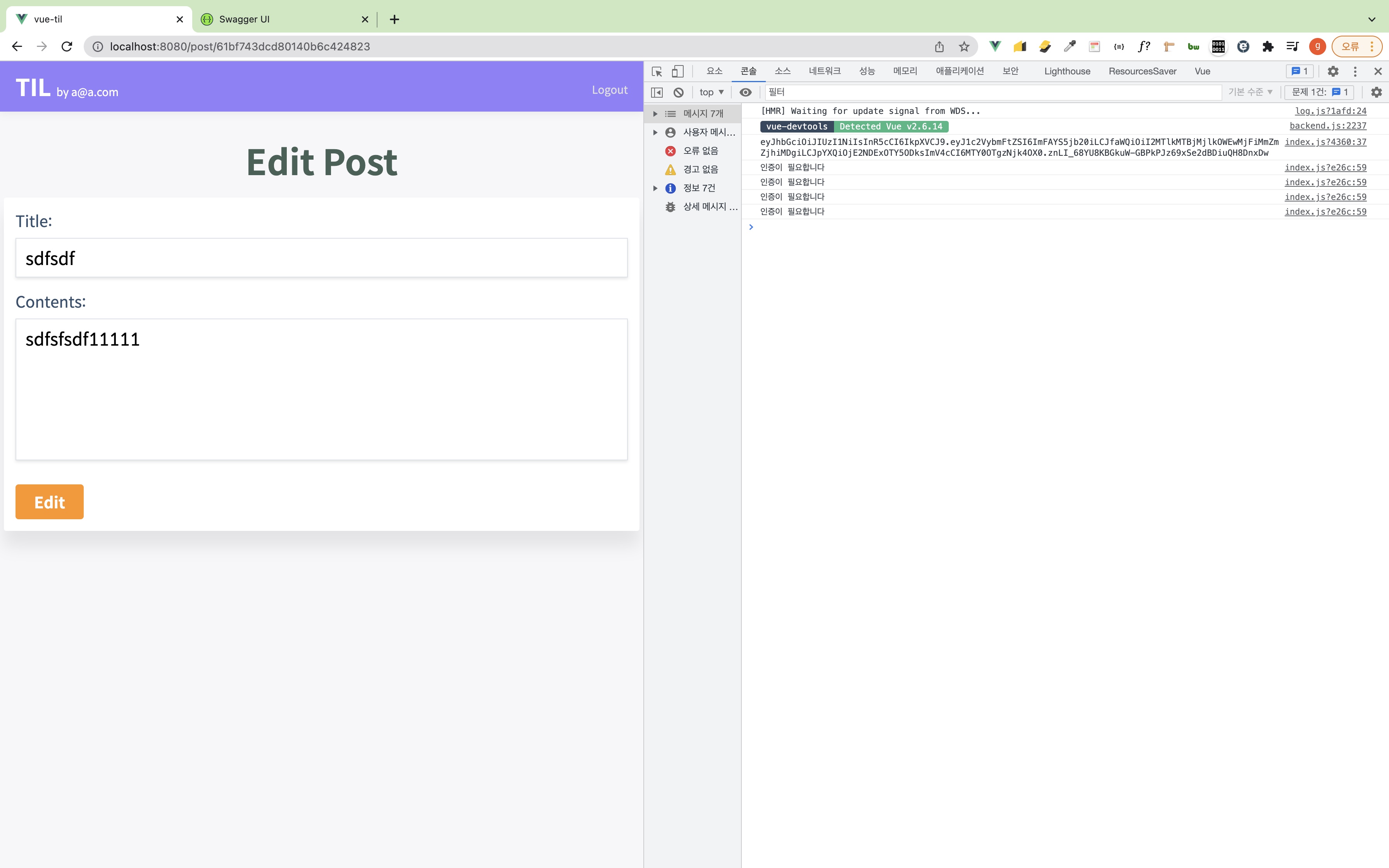This screenshot has width=1389, height=868.
Task: Focus the Contents textarea
Action: (x=321, y=389)
